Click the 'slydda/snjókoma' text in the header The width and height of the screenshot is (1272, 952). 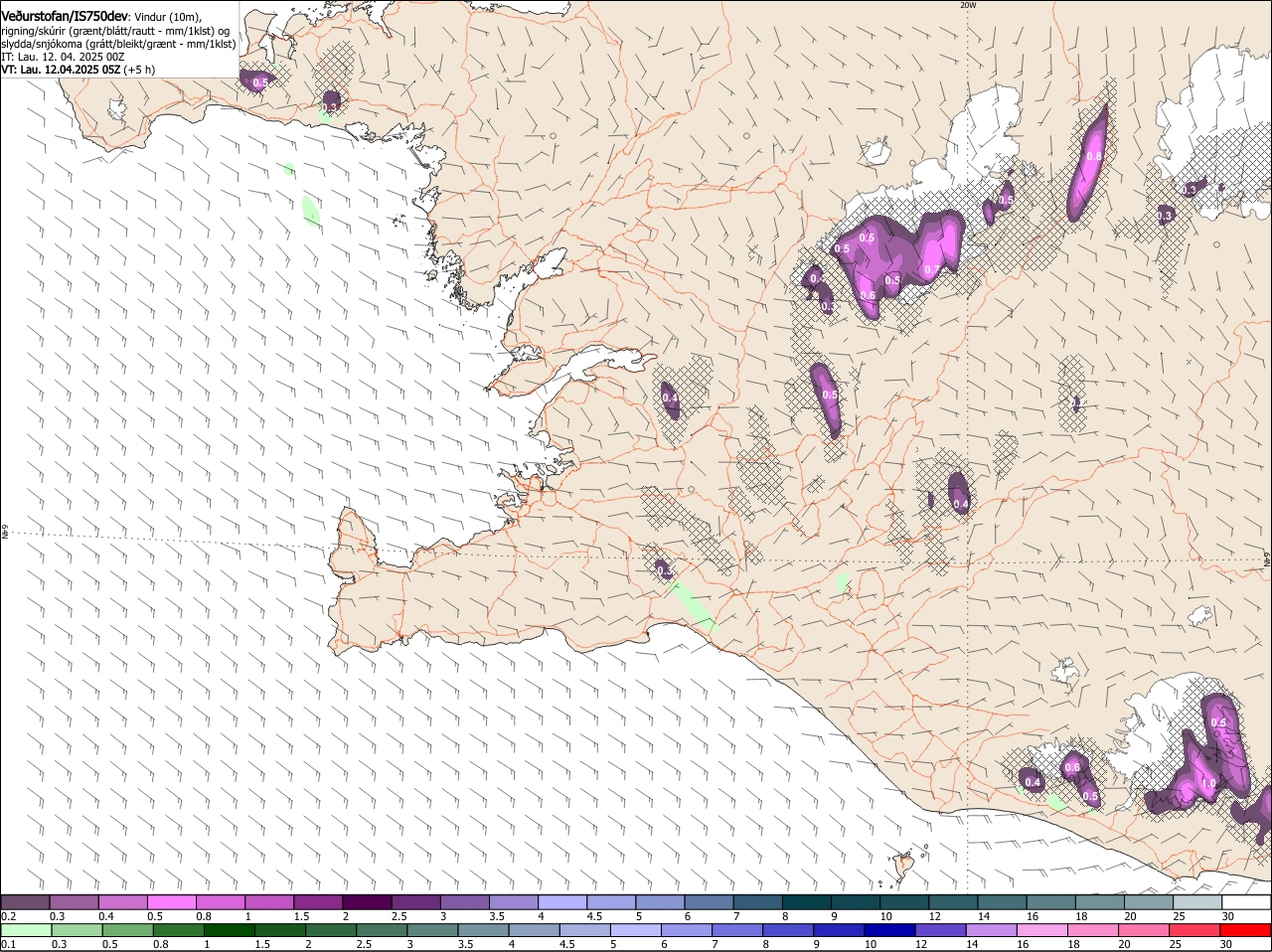[x=41, y=44]
